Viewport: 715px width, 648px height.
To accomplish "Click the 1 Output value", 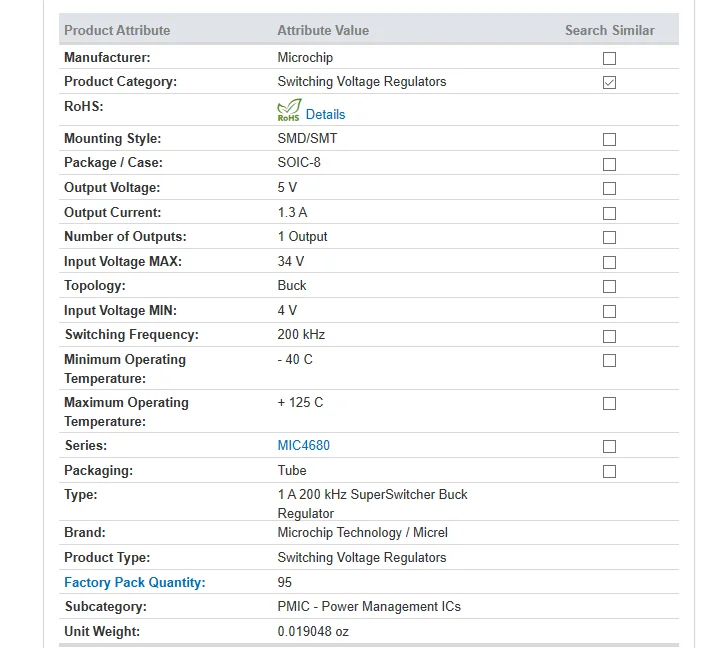I will (302, 237).
